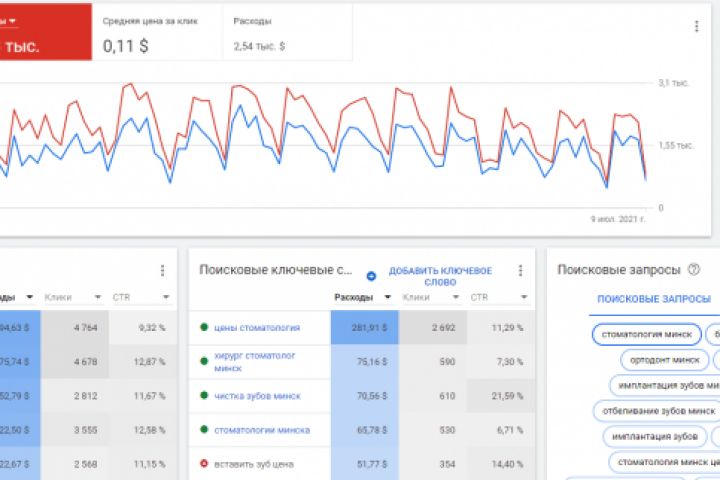720x480 pixels.
Task: Click green status dot for цены стоматология
Action: (x=204, y=327)
